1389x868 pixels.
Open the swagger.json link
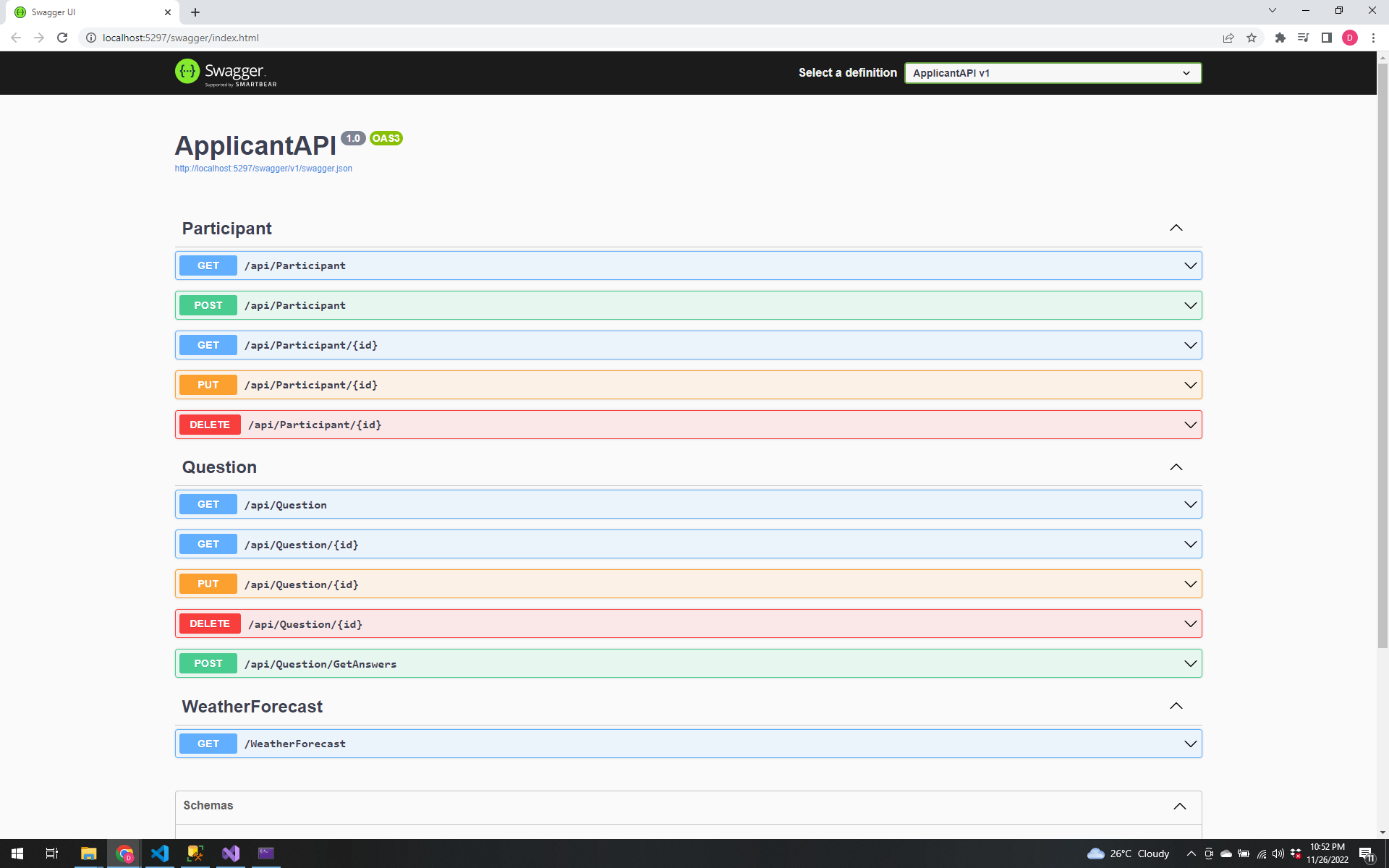(263, 168)
